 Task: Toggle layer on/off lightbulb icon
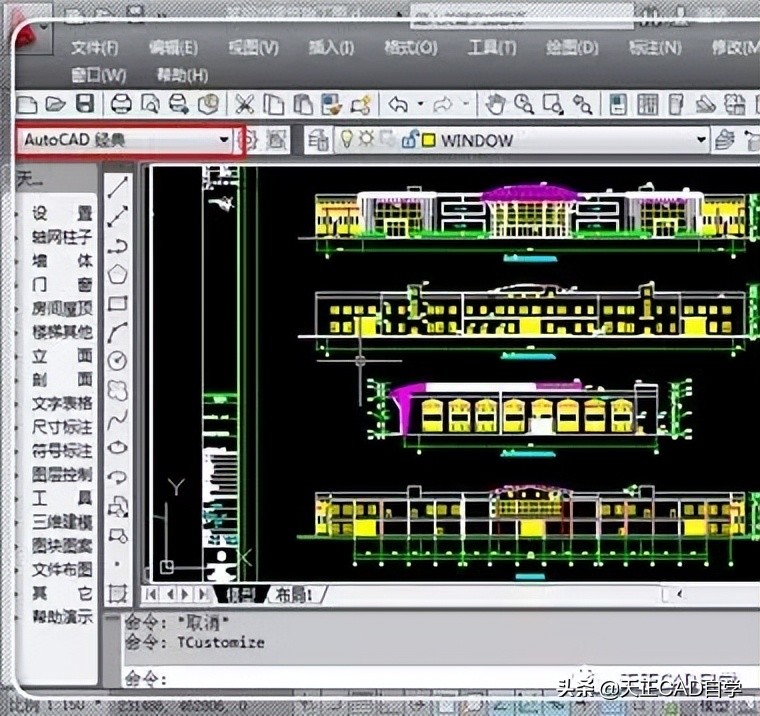tap(347, 141)
